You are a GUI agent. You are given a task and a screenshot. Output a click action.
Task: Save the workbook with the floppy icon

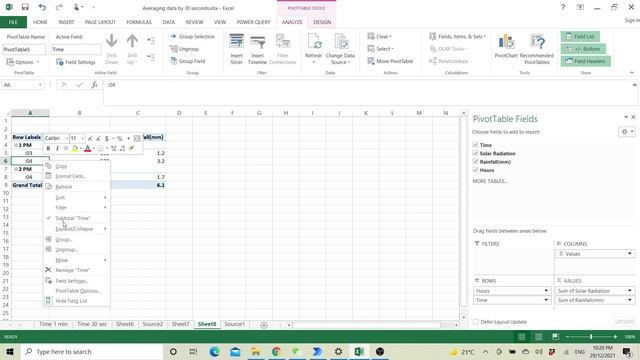coord(25,7)
